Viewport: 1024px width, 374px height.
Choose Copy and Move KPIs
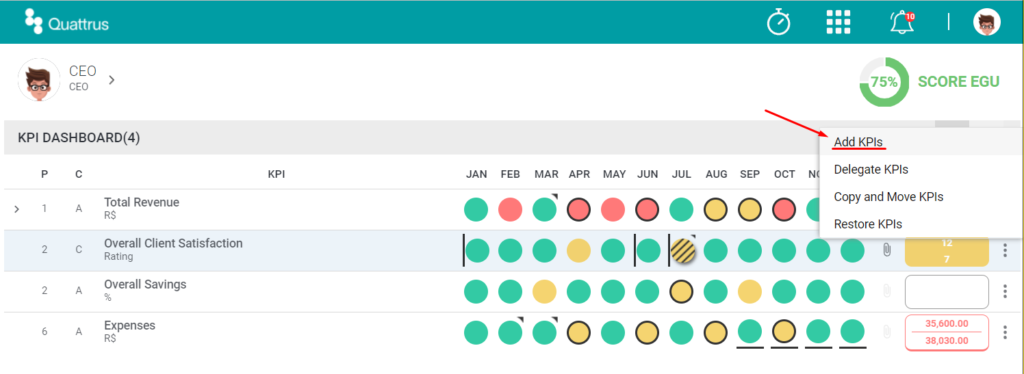pyautogui.click(x=888, y=196)
